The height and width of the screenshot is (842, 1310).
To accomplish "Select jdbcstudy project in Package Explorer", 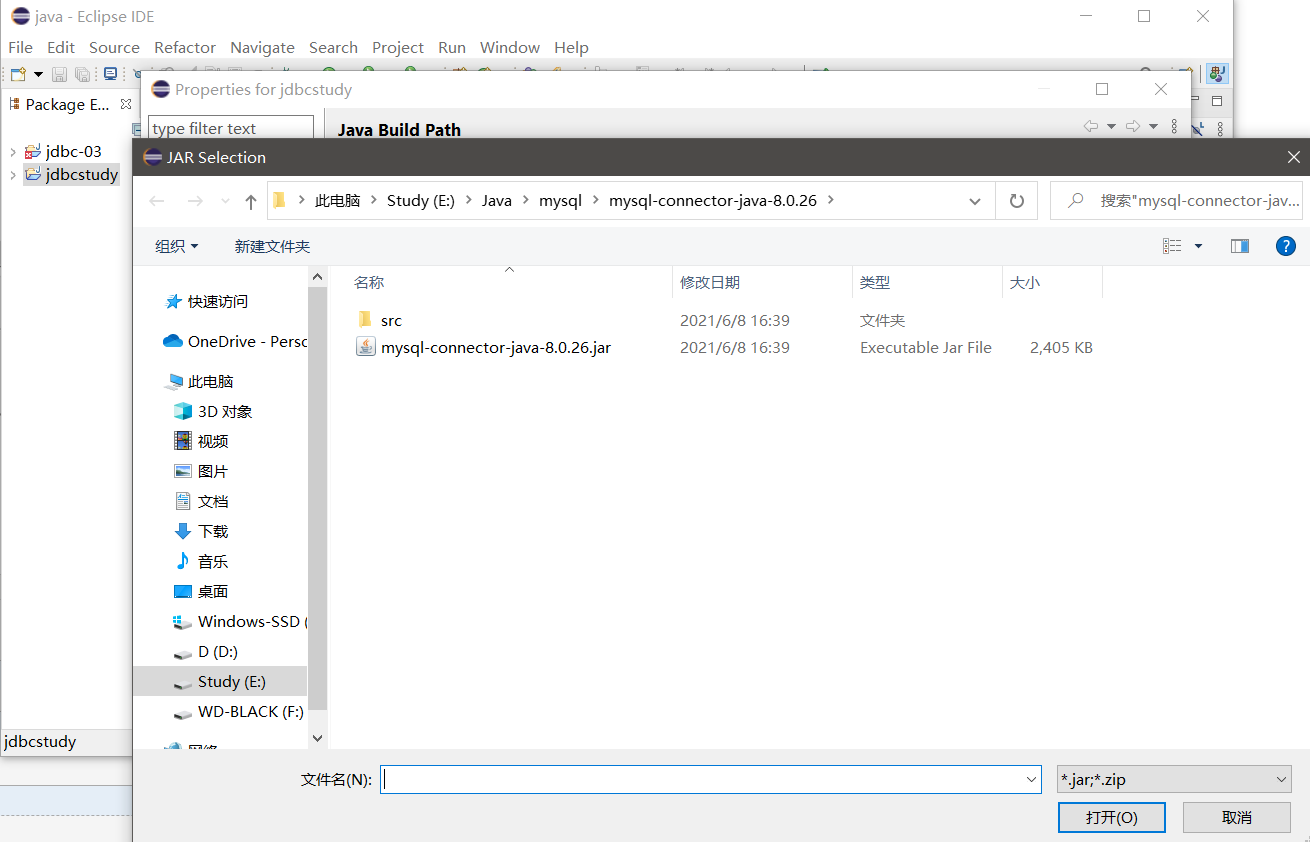I will 71,175.
